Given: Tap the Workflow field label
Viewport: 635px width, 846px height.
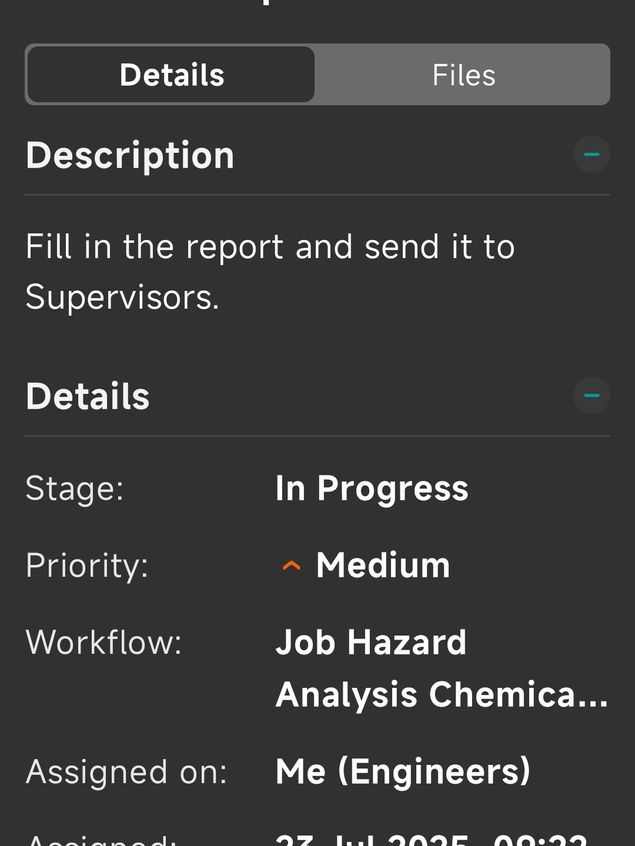Looking at the screenshot, I should coord(104,642).
